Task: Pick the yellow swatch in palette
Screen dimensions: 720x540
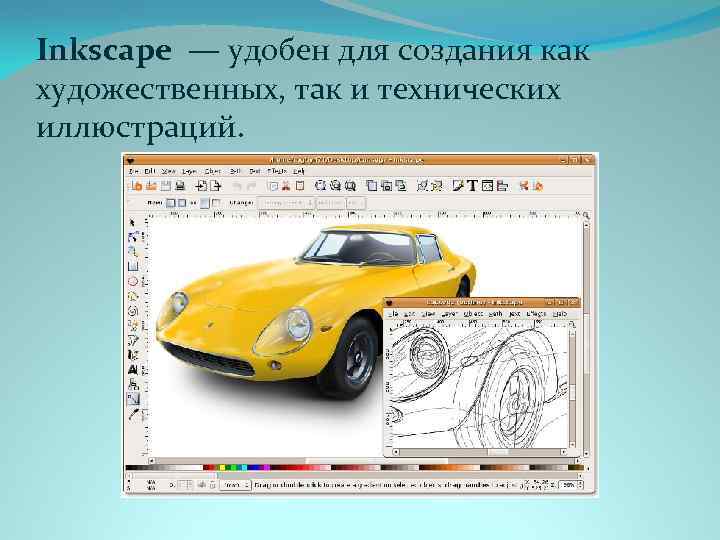Action: [x=222, y=468]
